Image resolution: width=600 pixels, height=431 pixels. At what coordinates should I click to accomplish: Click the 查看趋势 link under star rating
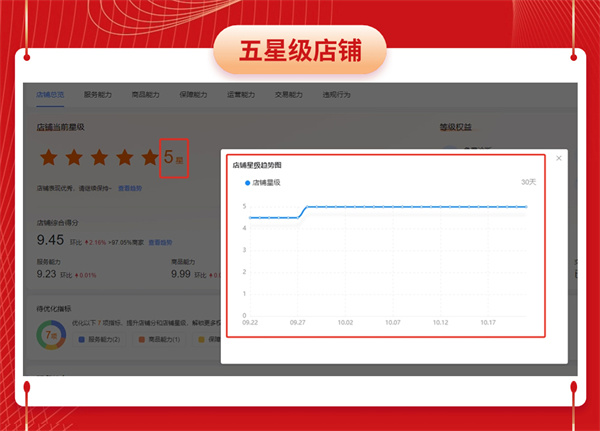130,188
